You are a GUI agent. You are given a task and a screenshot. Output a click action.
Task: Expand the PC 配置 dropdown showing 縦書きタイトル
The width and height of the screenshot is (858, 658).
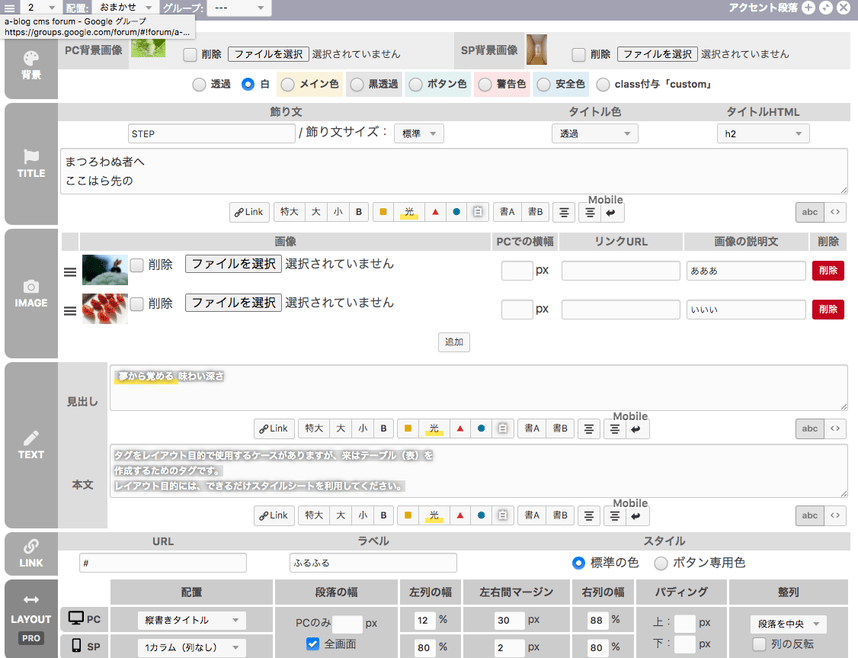[x=191, y=621]
